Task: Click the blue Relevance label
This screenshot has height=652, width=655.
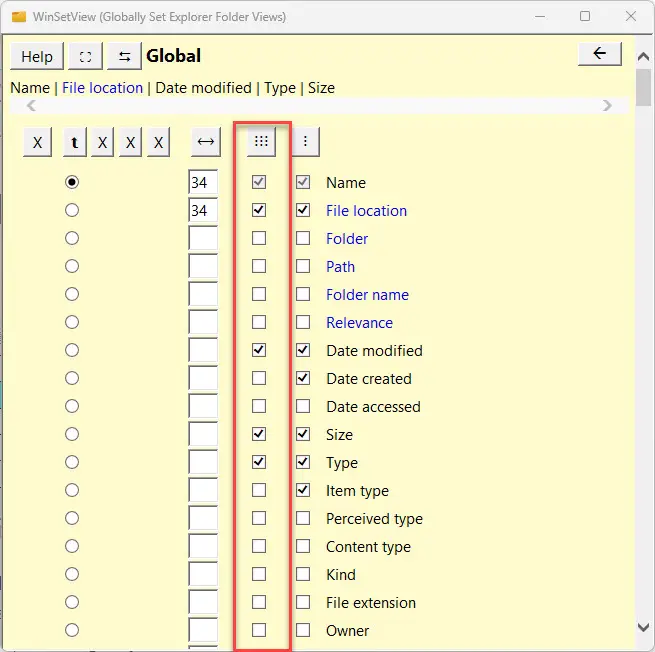Action: (x=359, y=322)
